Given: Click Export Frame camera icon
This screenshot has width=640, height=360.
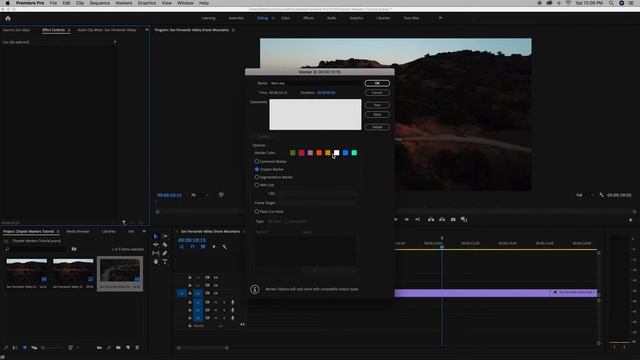Looking at the screenshot, I should pos(453,220).
